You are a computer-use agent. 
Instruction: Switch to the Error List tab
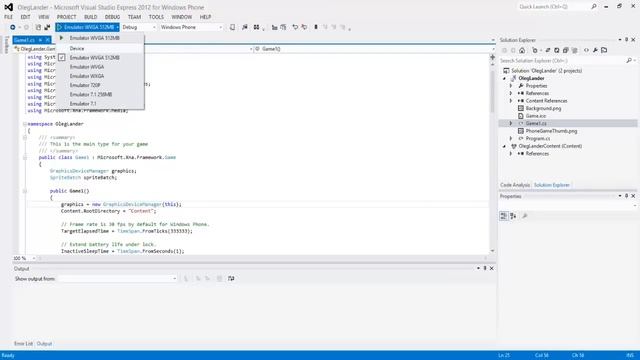pos(23,344)
